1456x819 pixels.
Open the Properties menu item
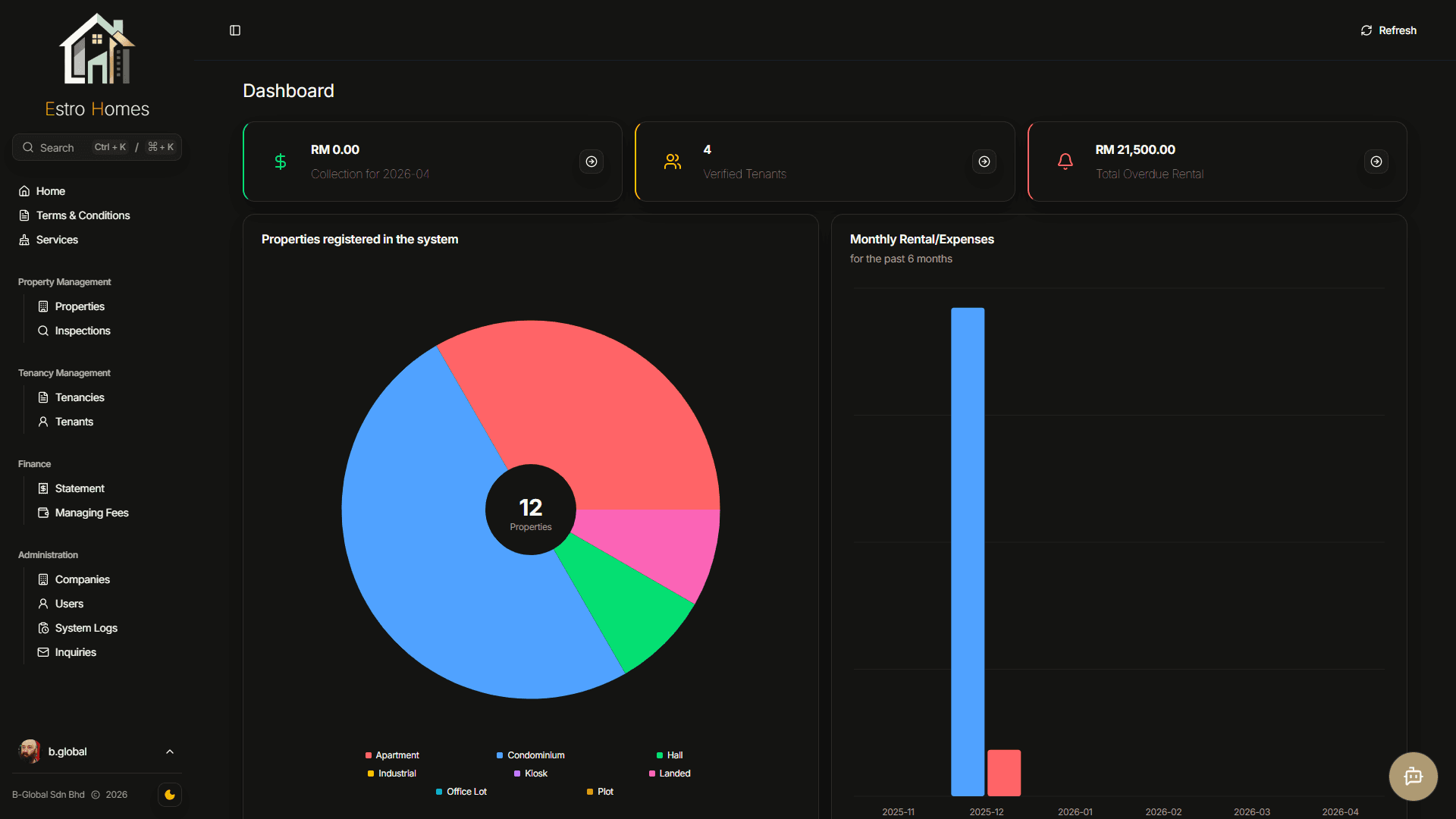click(80, 306)
